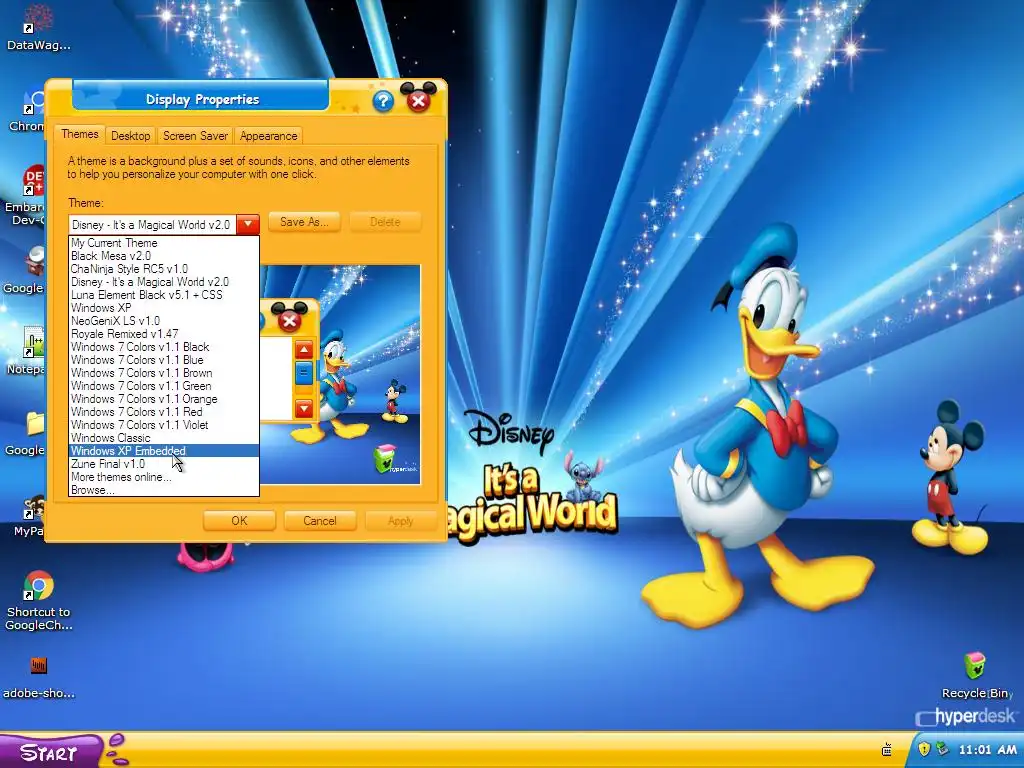Select My Current Theme from list
Image resolution: width=1024 pixels, height=768 pixels.
[164, 243]
